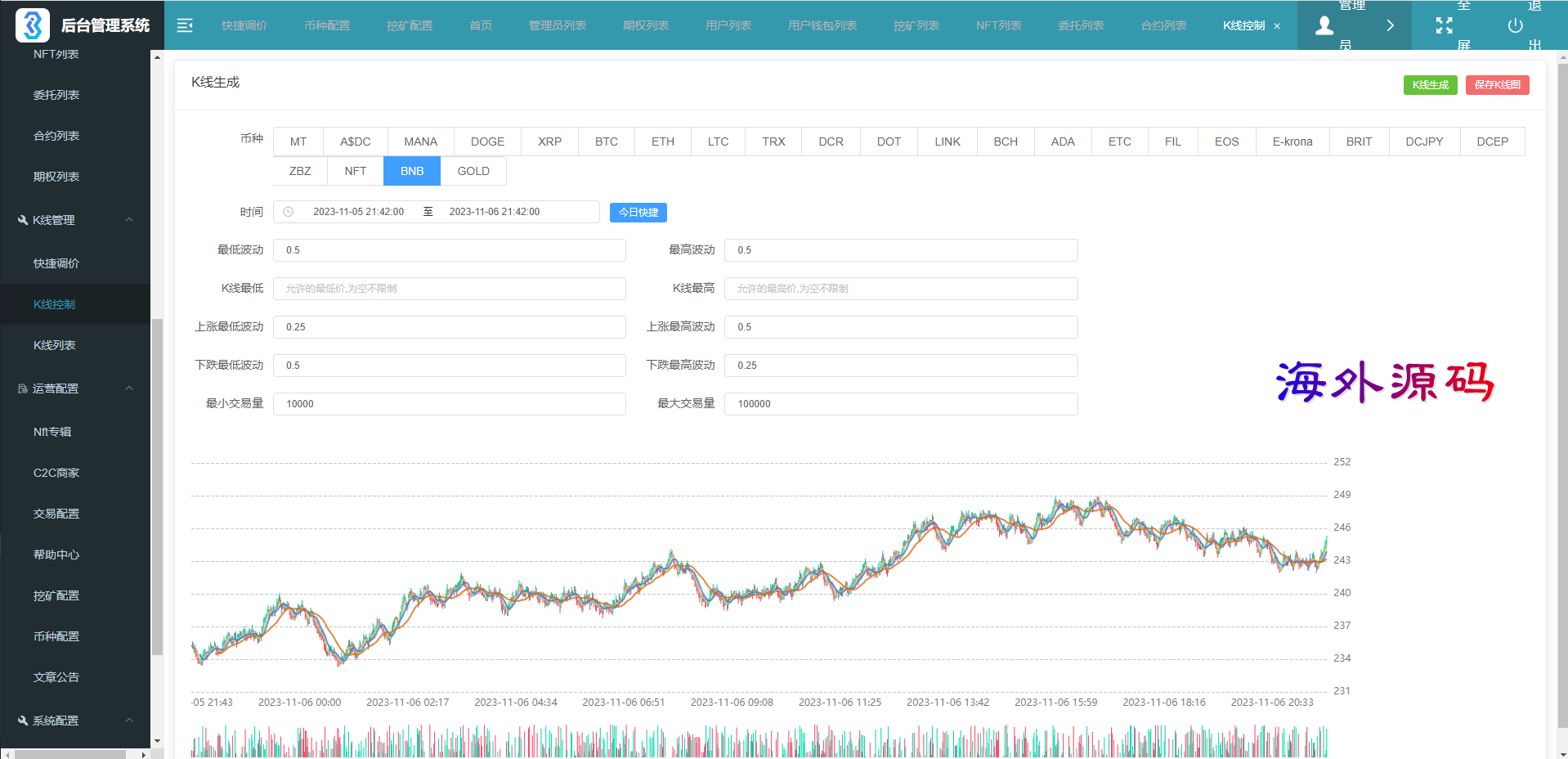This screenshot has height=759, width=1568.
Task: Collapse the 系统配置 menu group
Action: [129, 721]
